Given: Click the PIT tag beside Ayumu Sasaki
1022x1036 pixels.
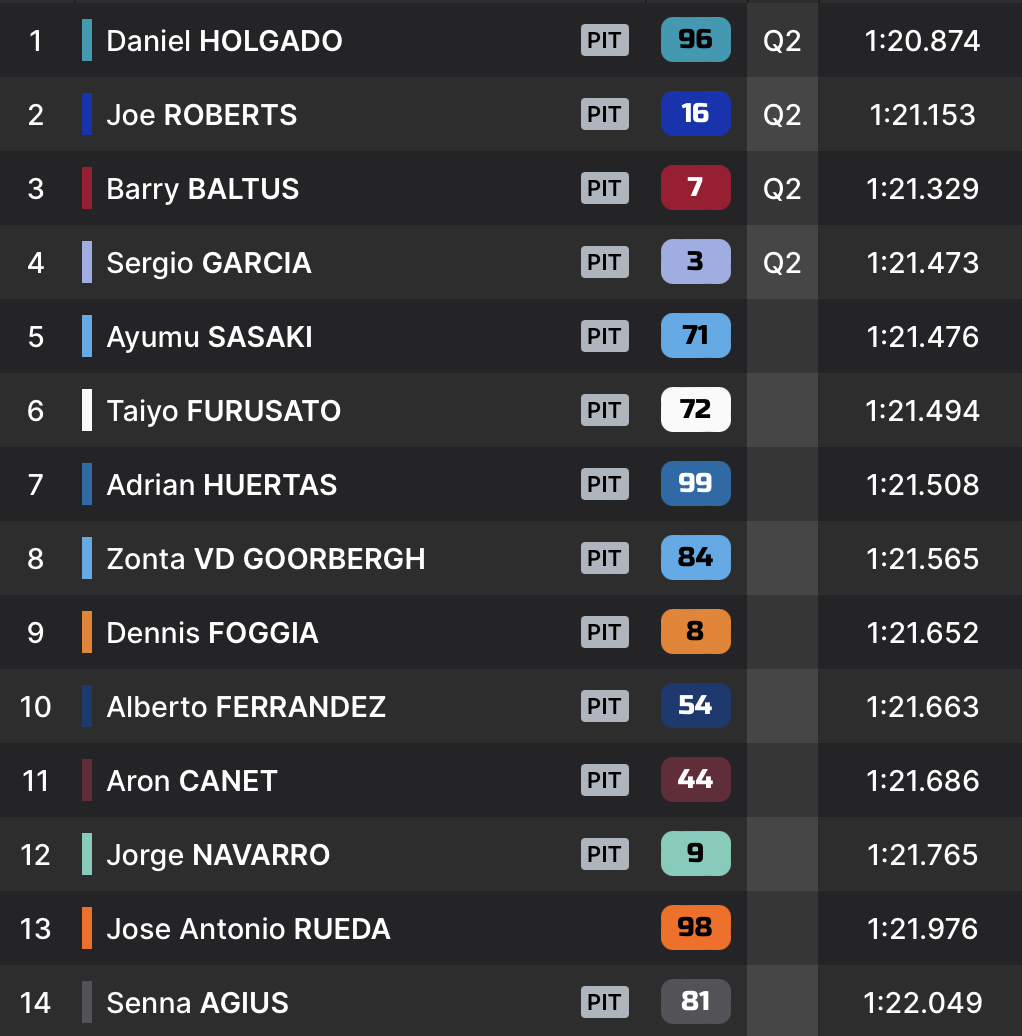Looking at the screenshot, I should 604,336.
